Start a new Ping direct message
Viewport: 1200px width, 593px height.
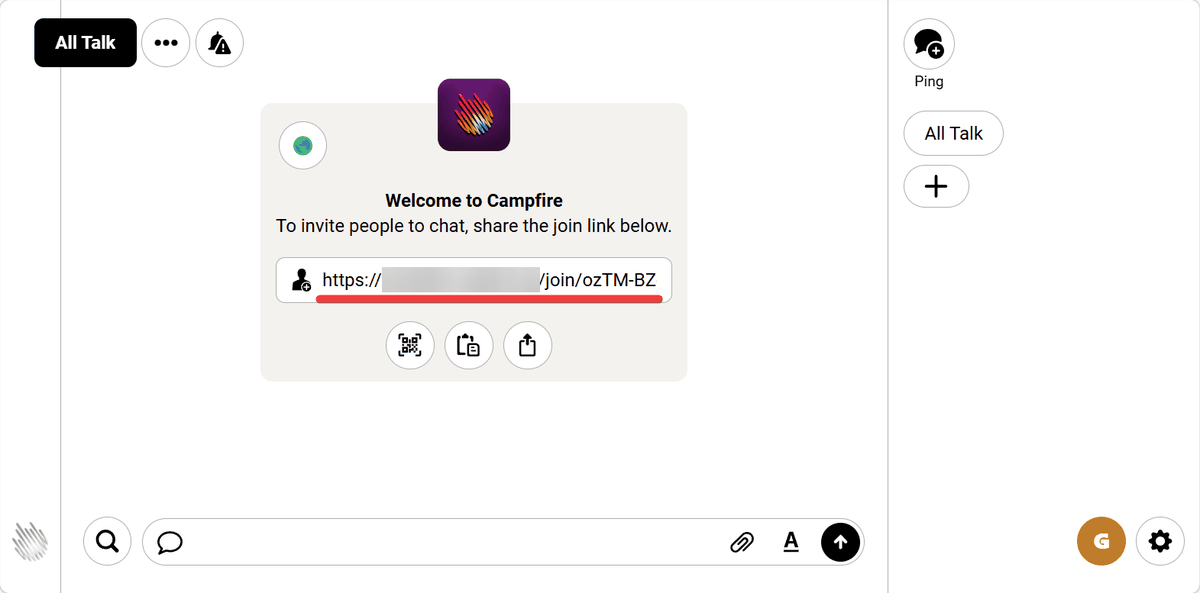(929, 43)
